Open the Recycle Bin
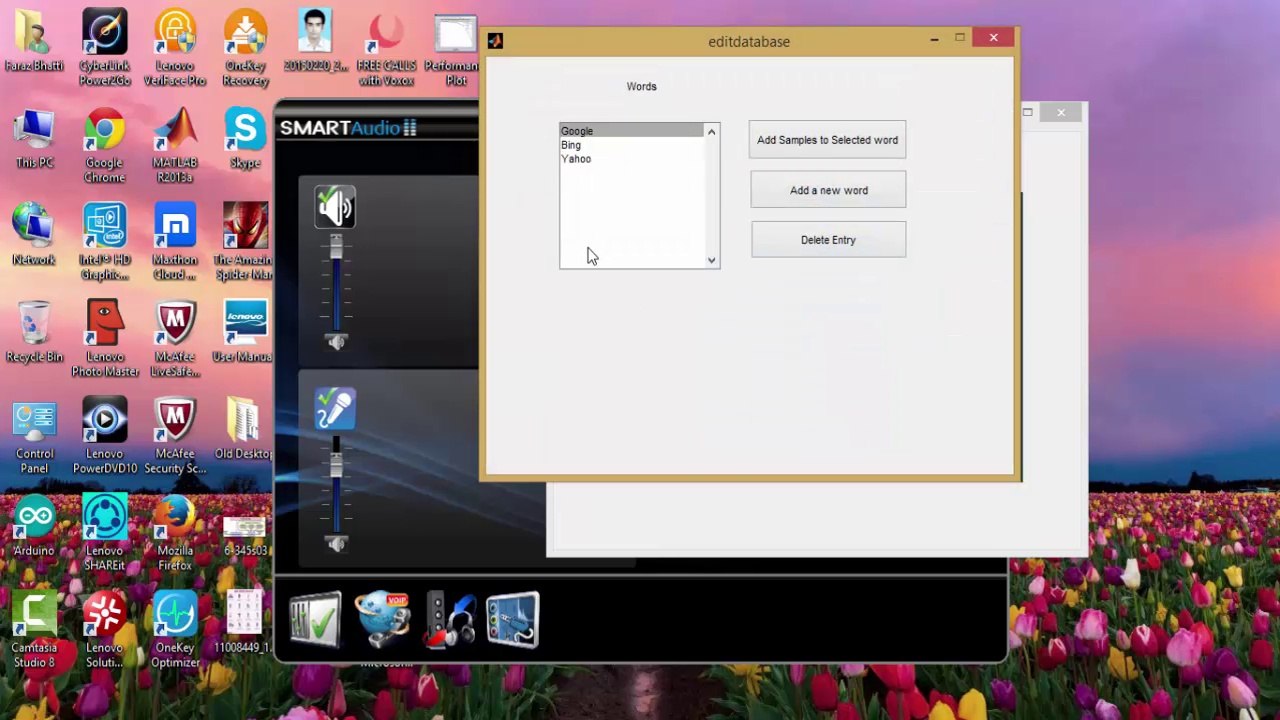Screen dimensions: 1280x720 point(34,332)
